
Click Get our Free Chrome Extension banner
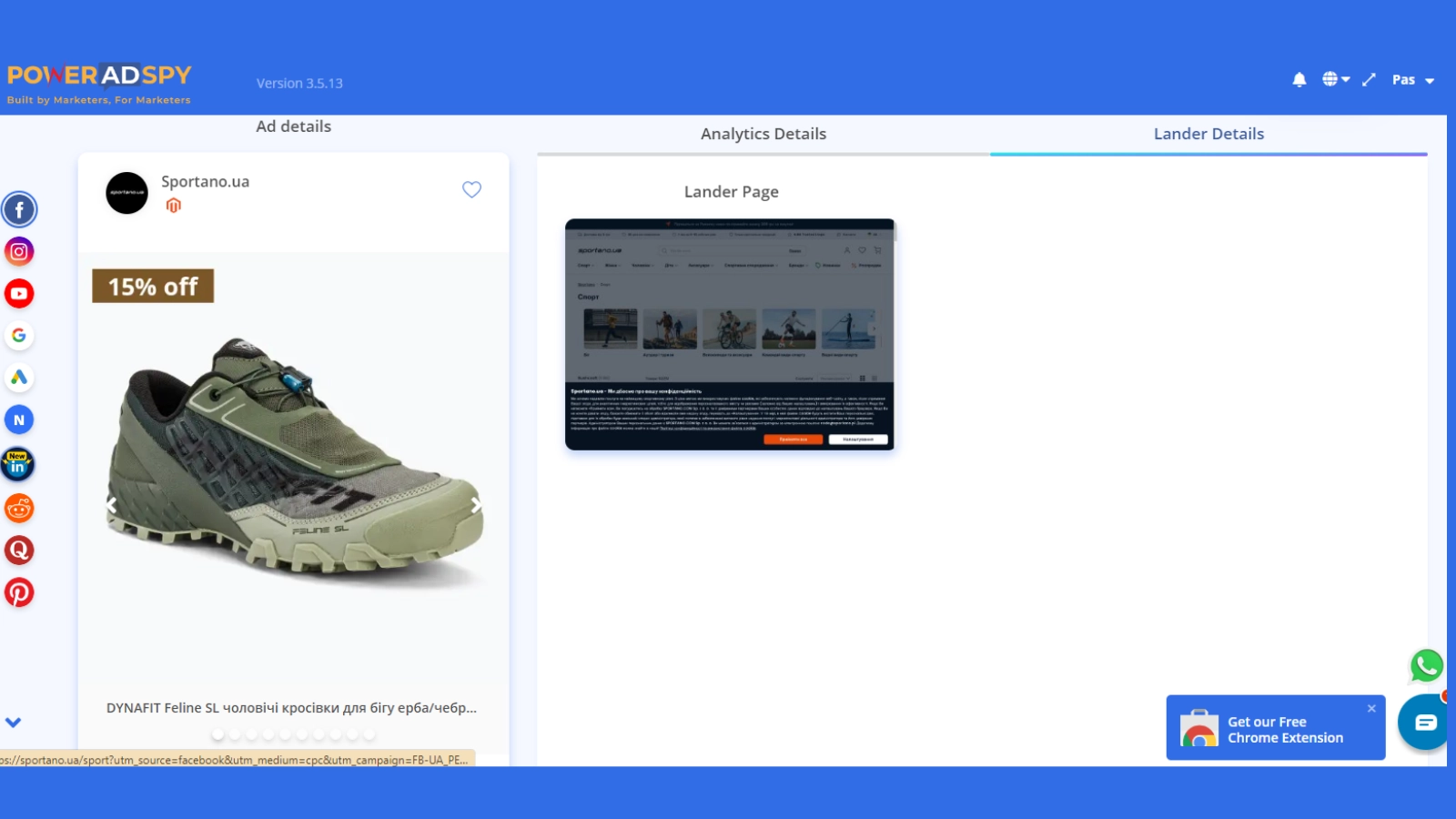point(1276,728)
